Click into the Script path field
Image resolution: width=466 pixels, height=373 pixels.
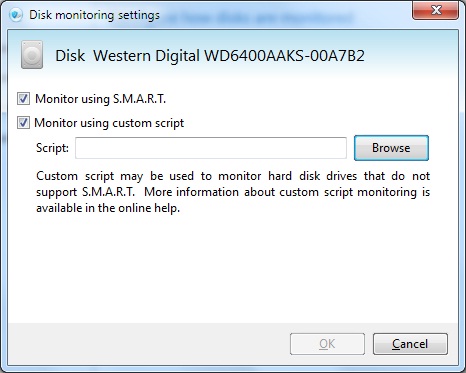211,148
